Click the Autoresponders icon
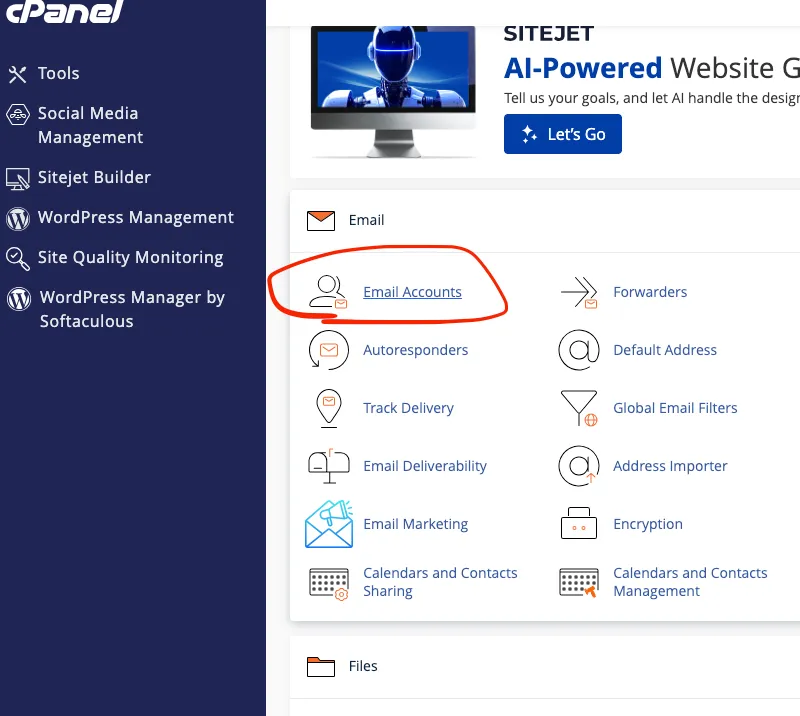800x716 pixels. [329, 350]
